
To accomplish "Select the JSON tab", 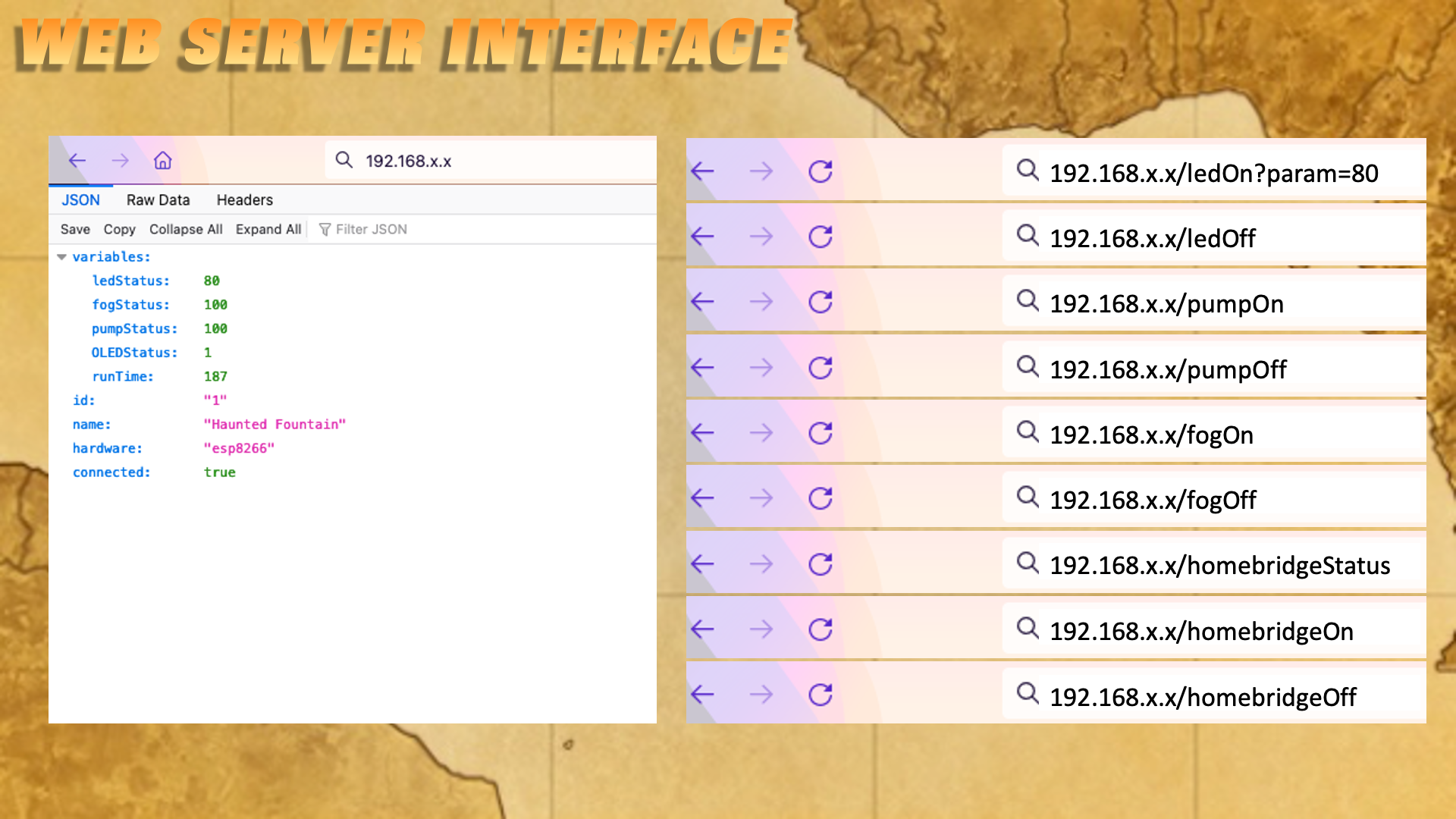I will (x=80, y=200).
